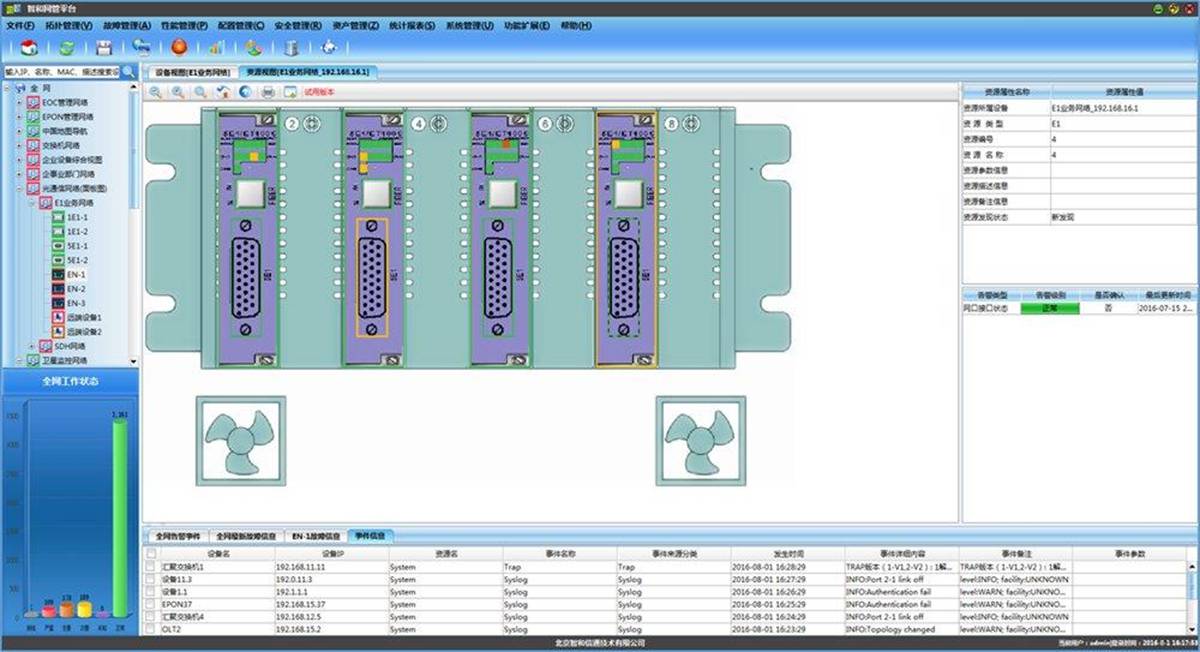
Task: Click the search magnifier beside search box
Action: pyautogui.click(x=127, y=72)
